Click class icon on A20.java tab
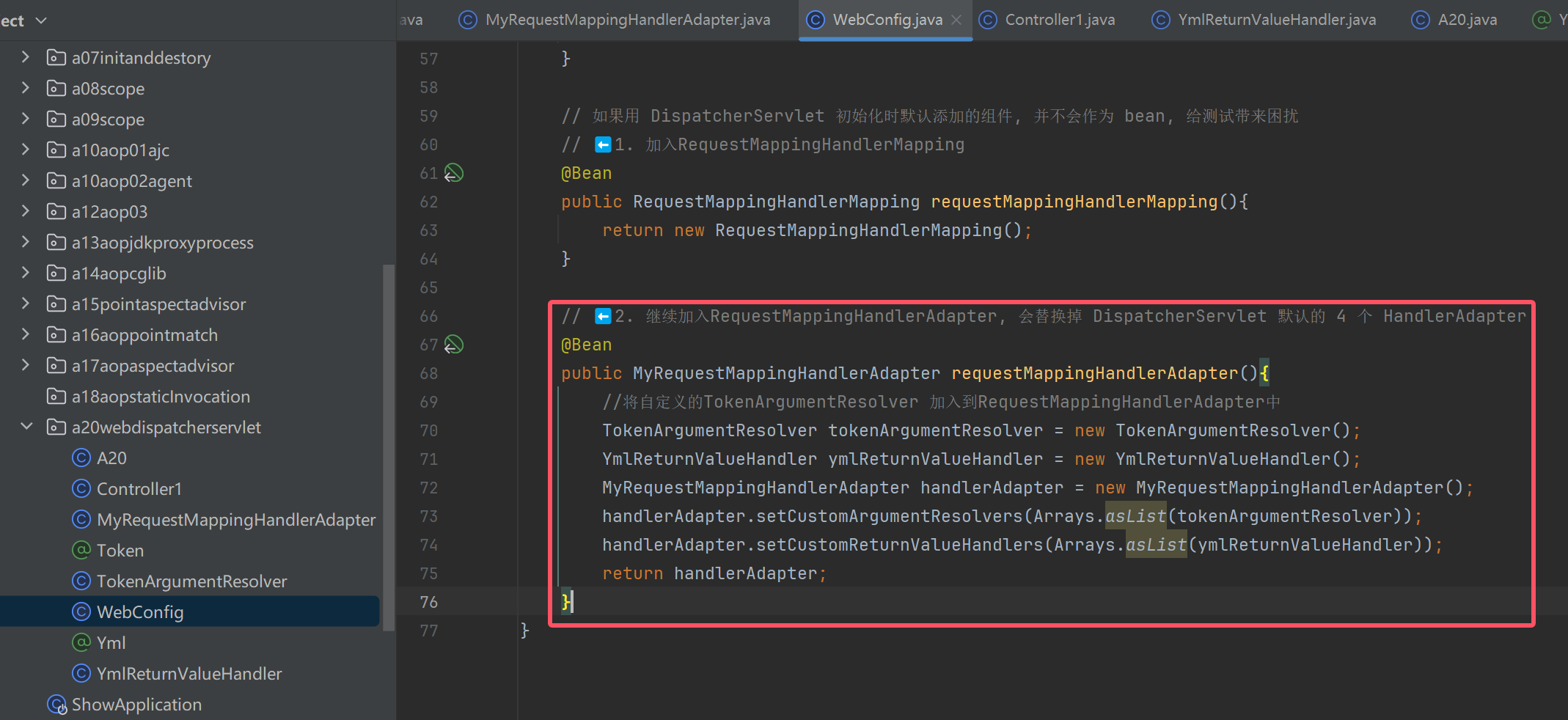This screenshot has width=1568, height=720. pyautogui.click(x=1421, y=20)
